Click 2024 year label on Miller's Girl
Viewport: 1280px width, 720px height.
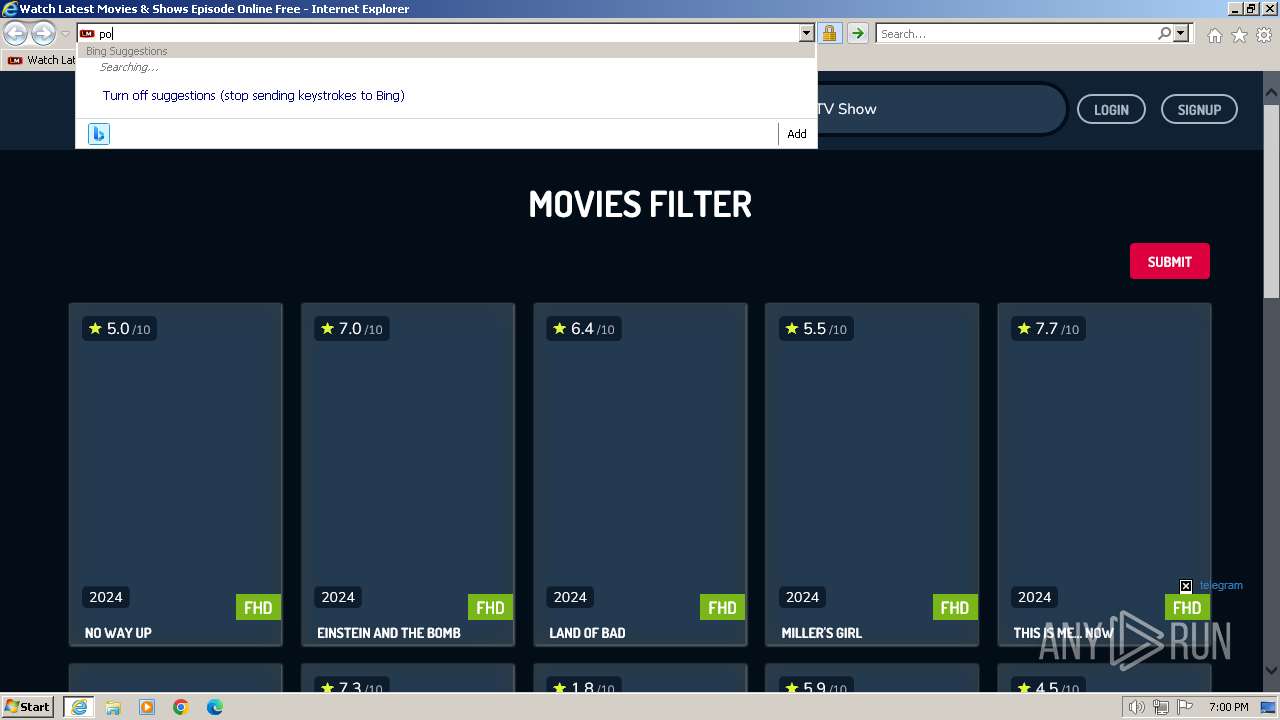[802, 597]
